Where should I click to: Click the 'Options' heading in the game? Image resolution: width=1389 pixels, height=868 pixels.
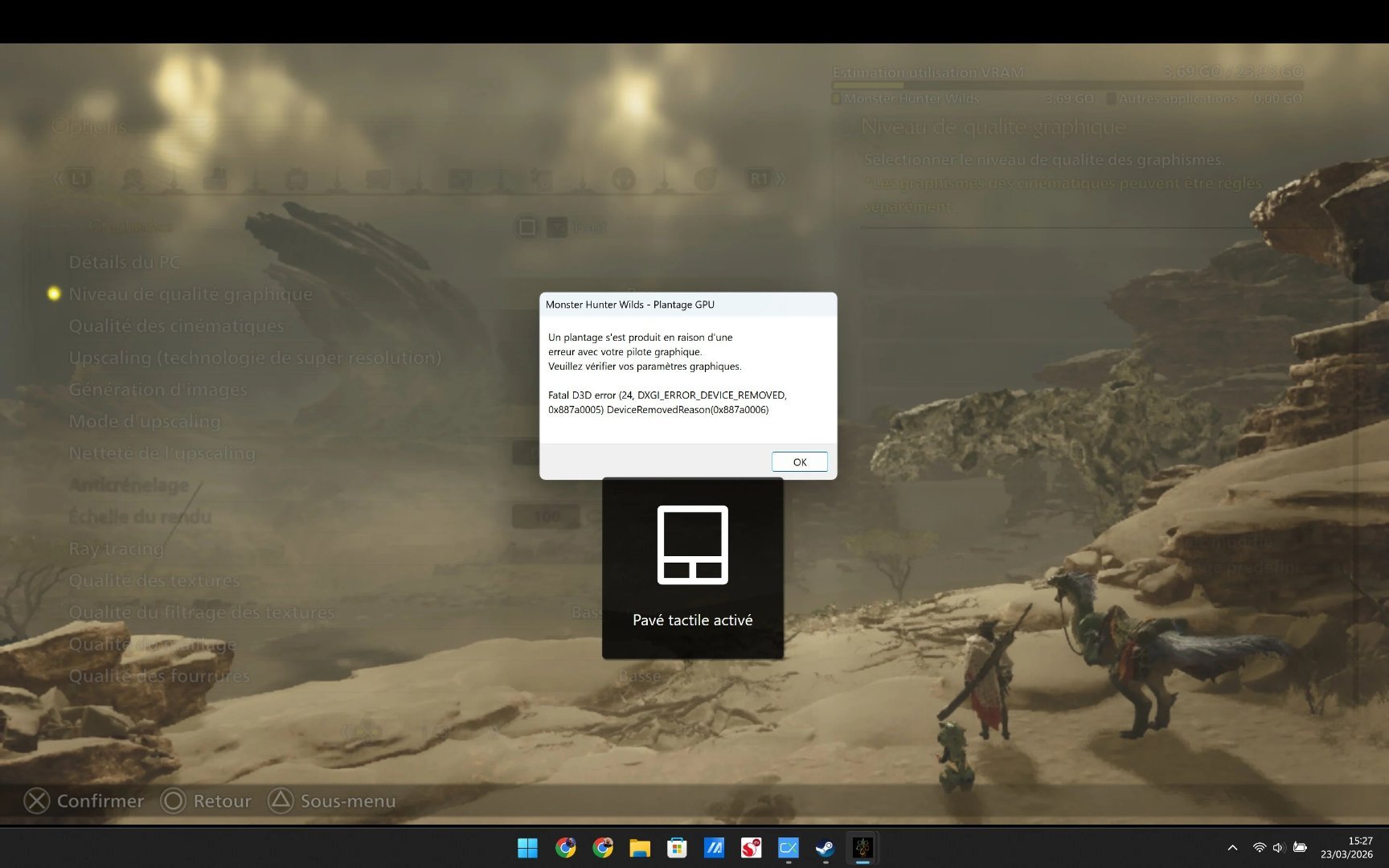coord(89,127)
